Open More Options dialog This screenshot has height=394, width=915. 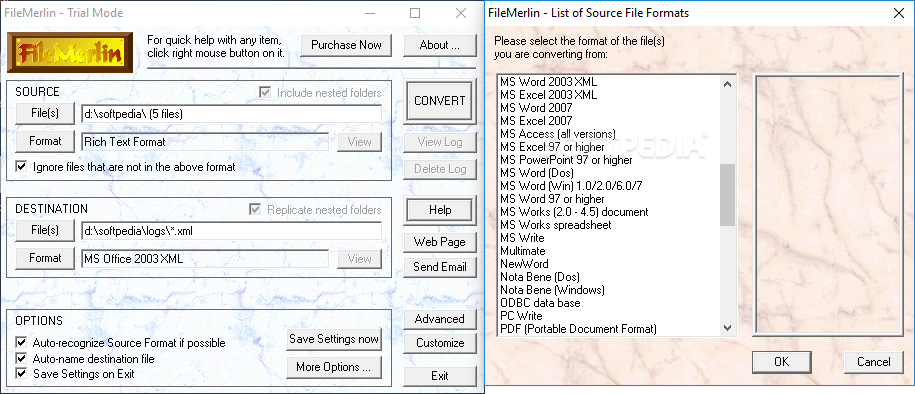tap(334, 367)
